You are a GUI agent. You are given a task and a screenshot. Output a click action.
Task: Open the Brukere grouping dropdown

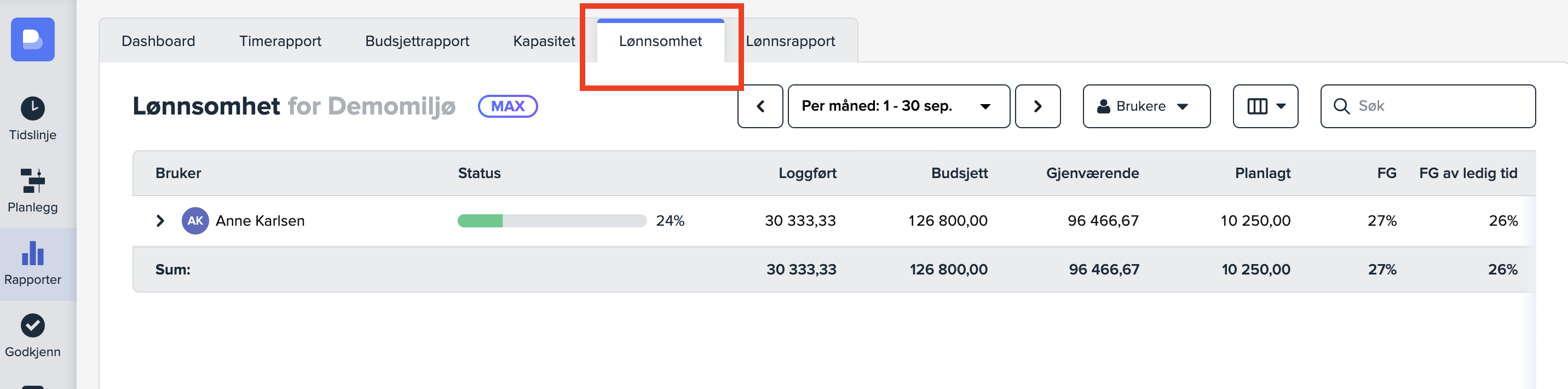pos(1146,106)
